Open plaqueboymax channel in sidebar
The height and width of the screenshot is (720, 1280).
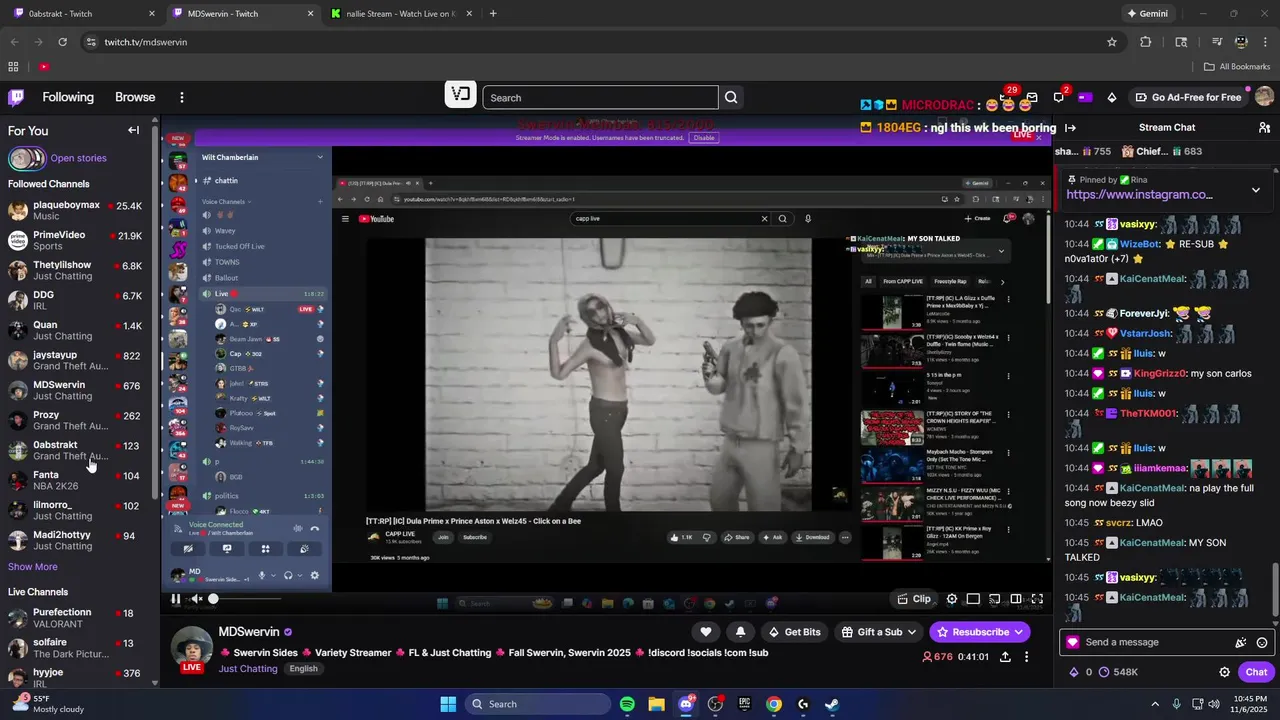click(75, 210)
